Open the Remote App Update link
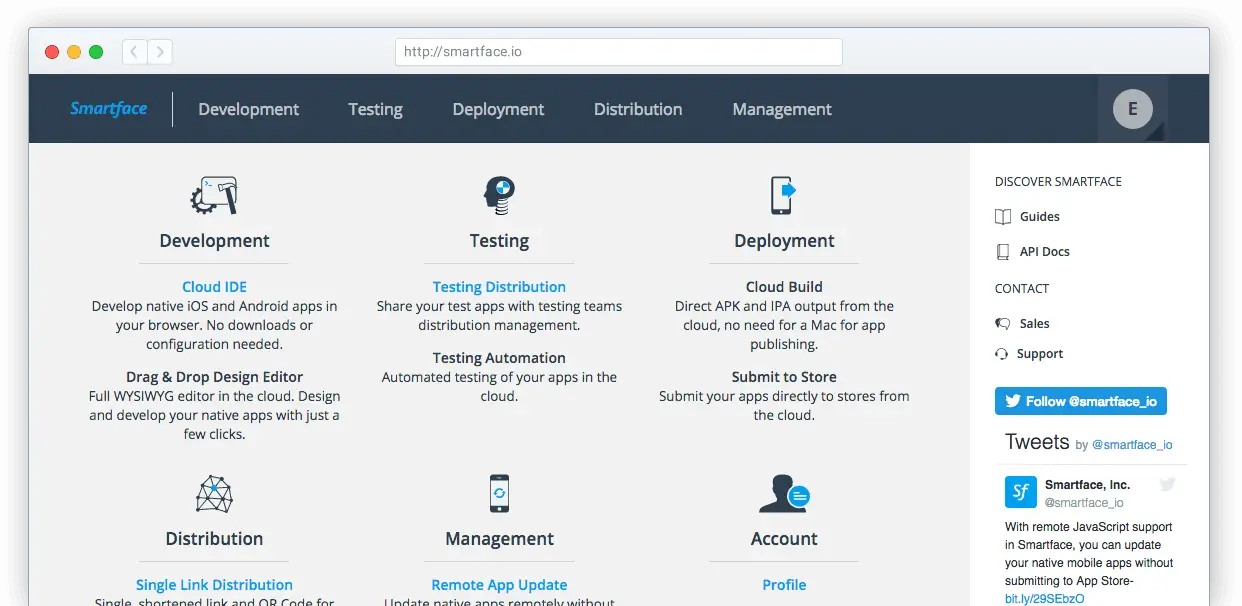The image size is (1242, 606). [x=499, y=585]
